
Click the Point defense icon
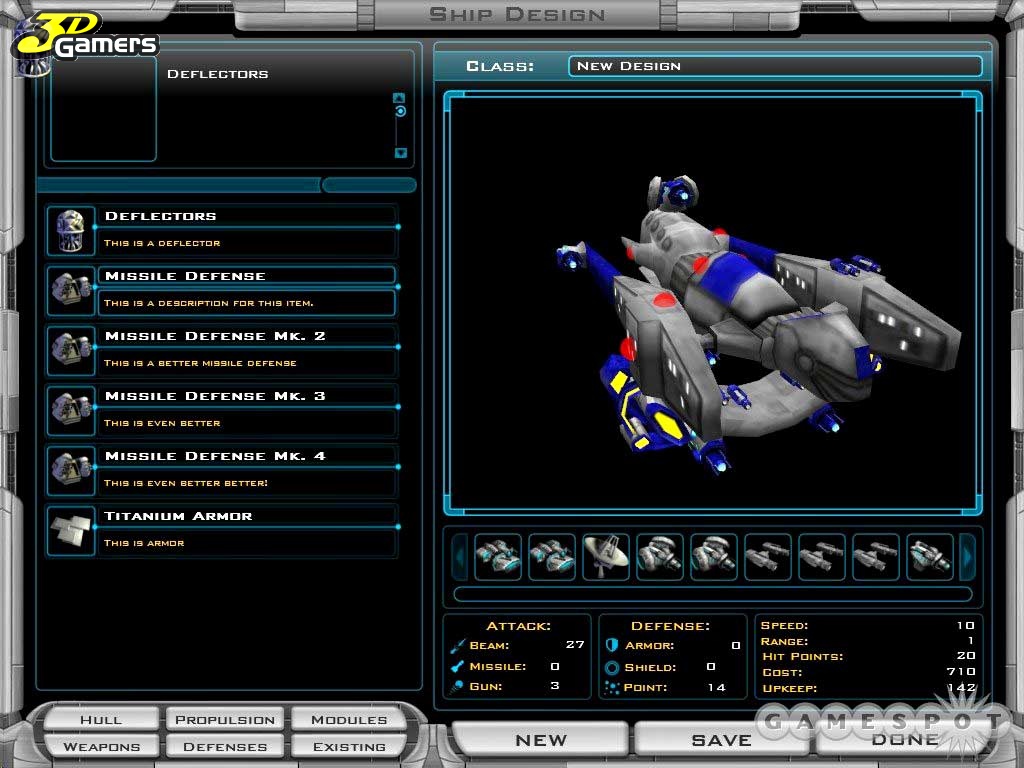(611, 687)
